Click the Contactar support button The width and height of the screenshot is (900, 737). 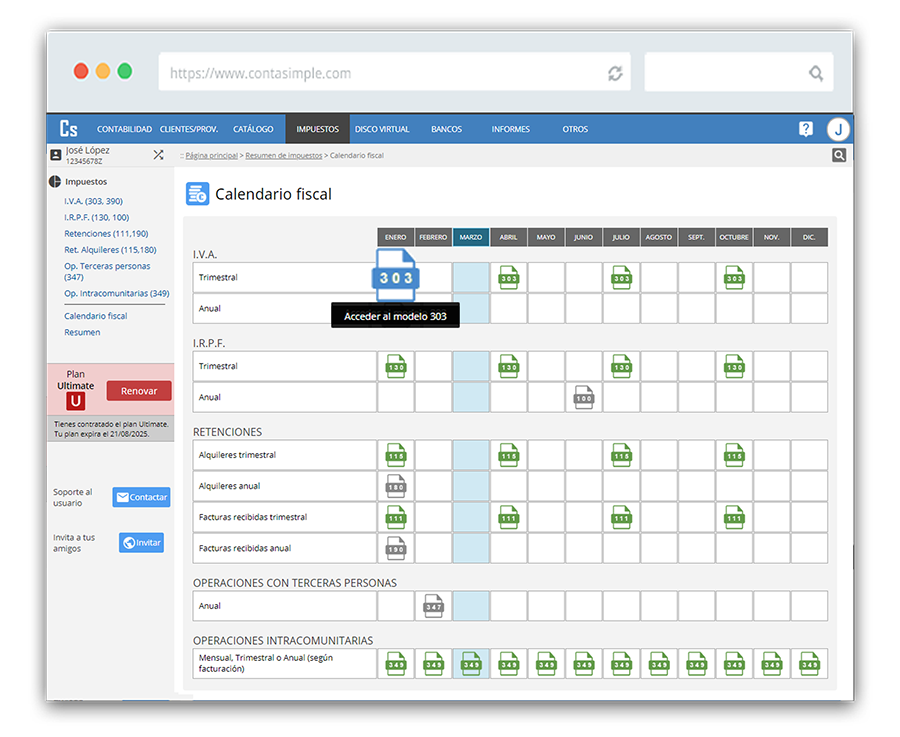click(x=141, y=497)
